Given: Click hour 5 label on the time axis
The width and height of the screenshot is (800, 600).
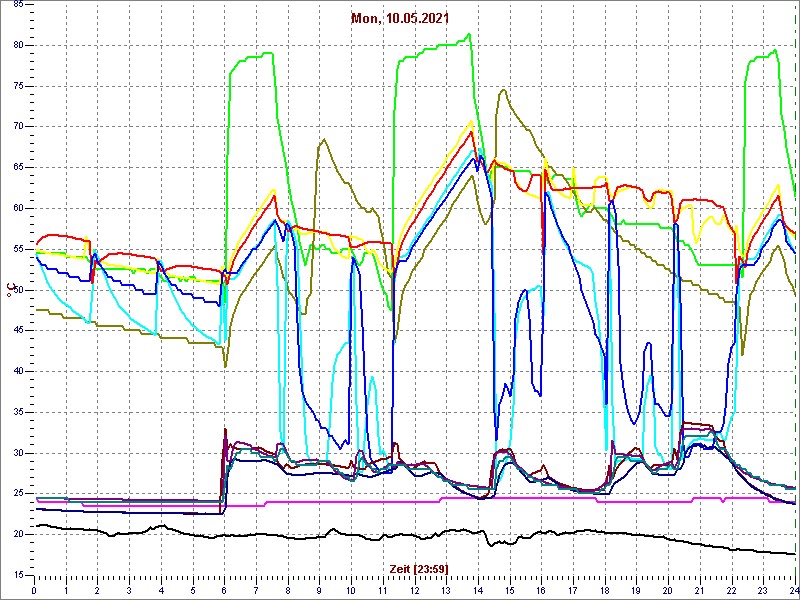Looking at the screenshot, I should pyautogui.click(x=193, y=590).
